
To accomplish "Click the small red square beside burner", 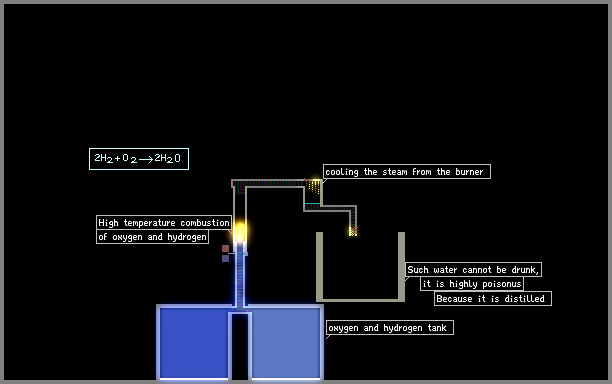I will pyautogui.click(x=225, y=249).
